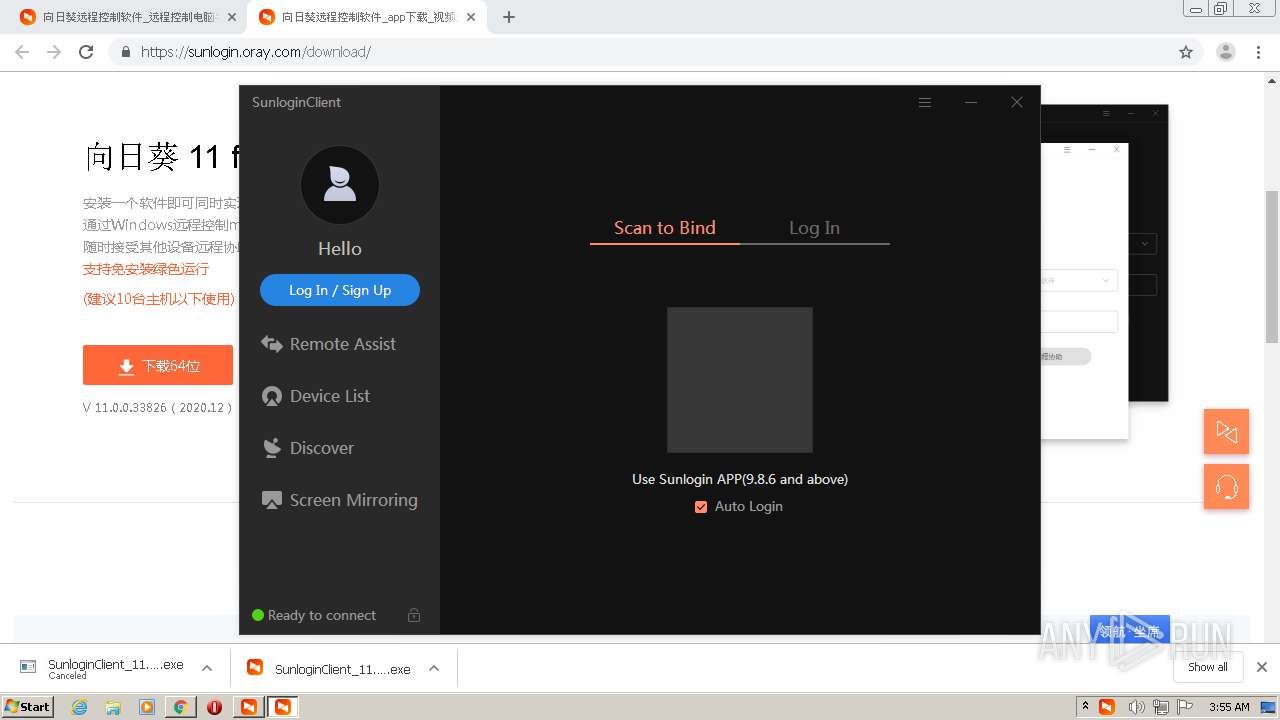Click the Device List sidebar icon
The height and width of the screenshot is (720, 1280).
pos(271,396)
